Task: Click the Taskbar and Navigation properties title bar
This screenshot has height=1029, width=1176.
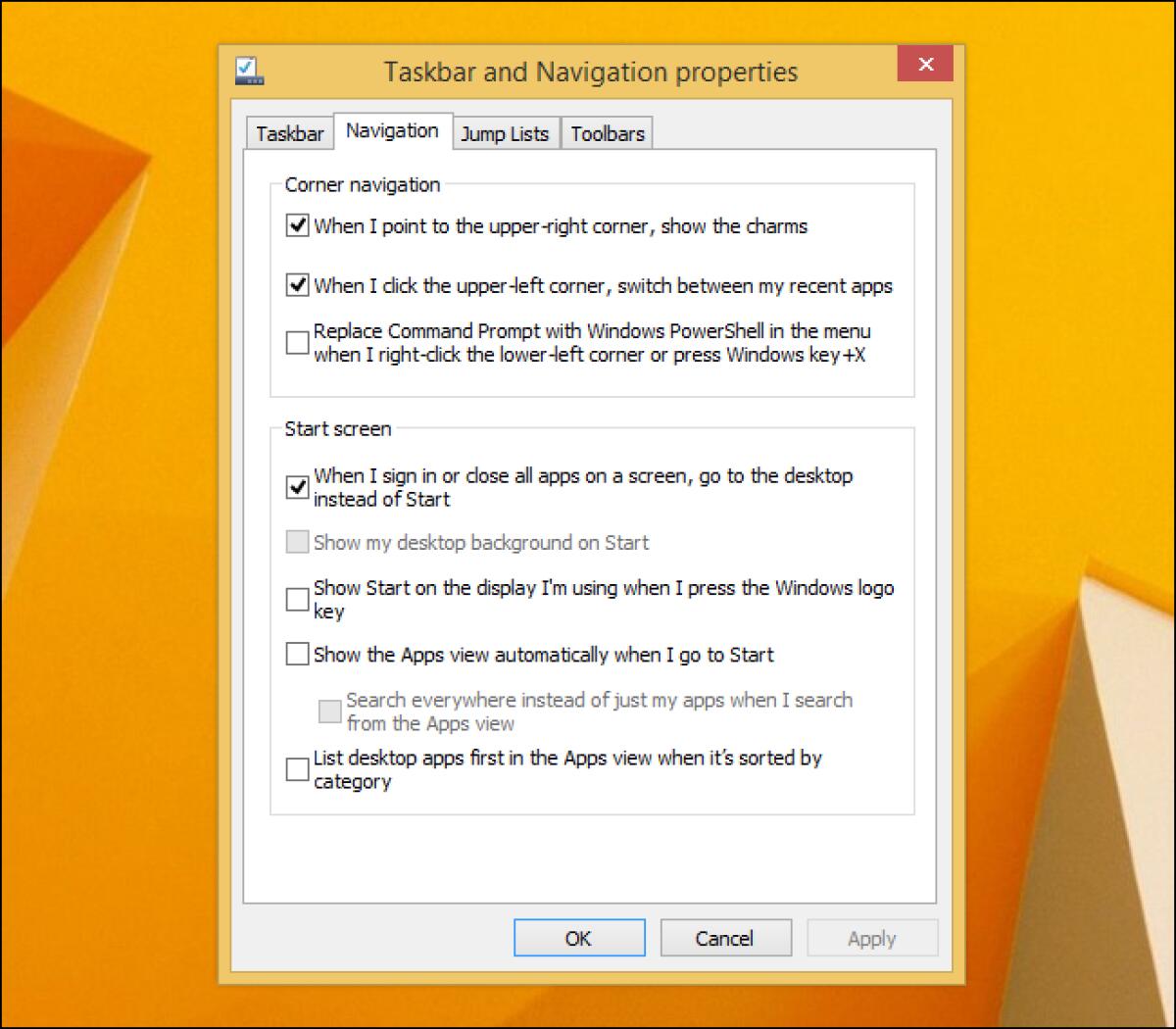Action: click(x=588, y=71)
